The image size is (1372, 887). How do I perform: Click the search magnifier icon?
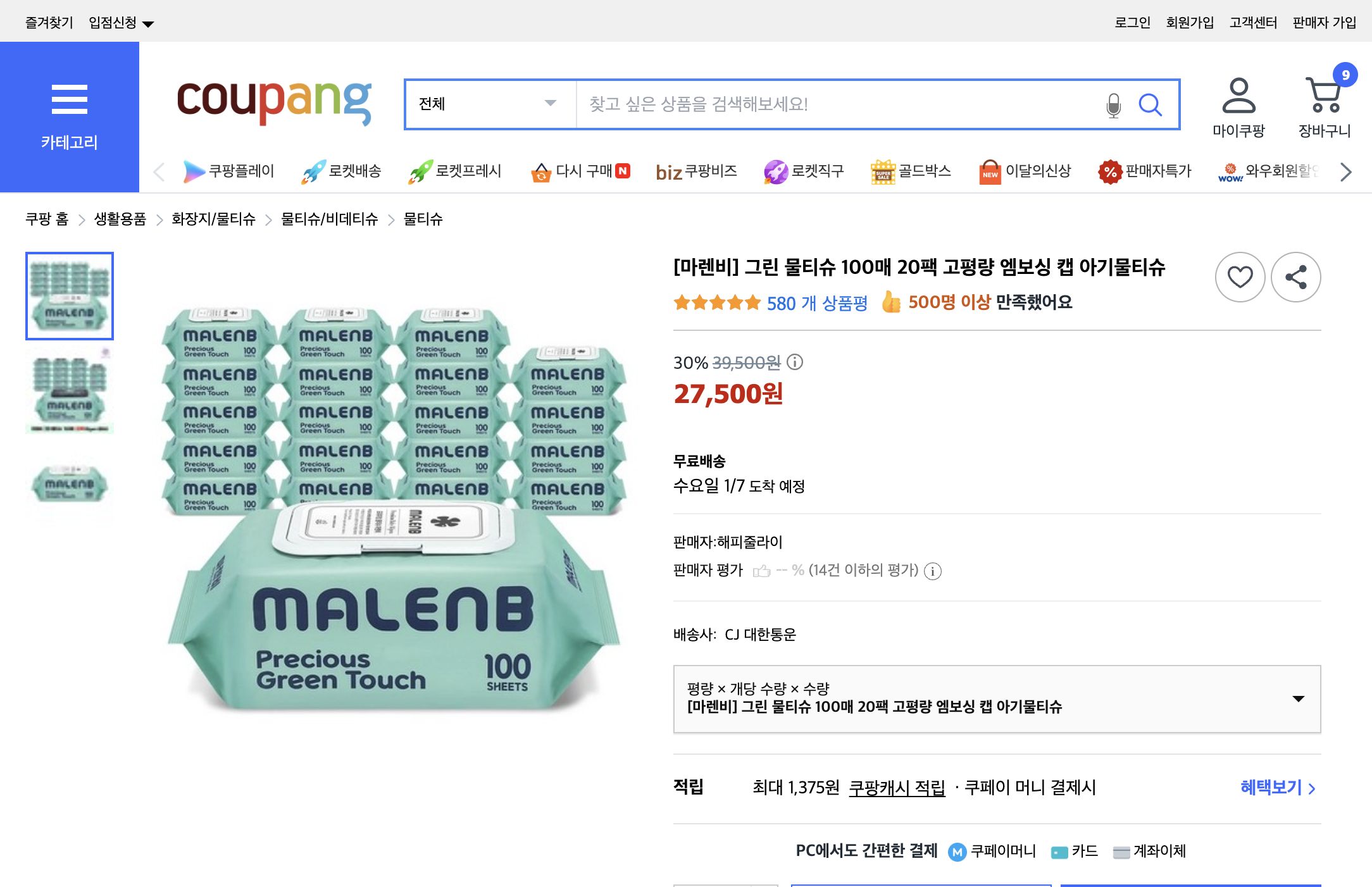click(x=1151, y=105)
